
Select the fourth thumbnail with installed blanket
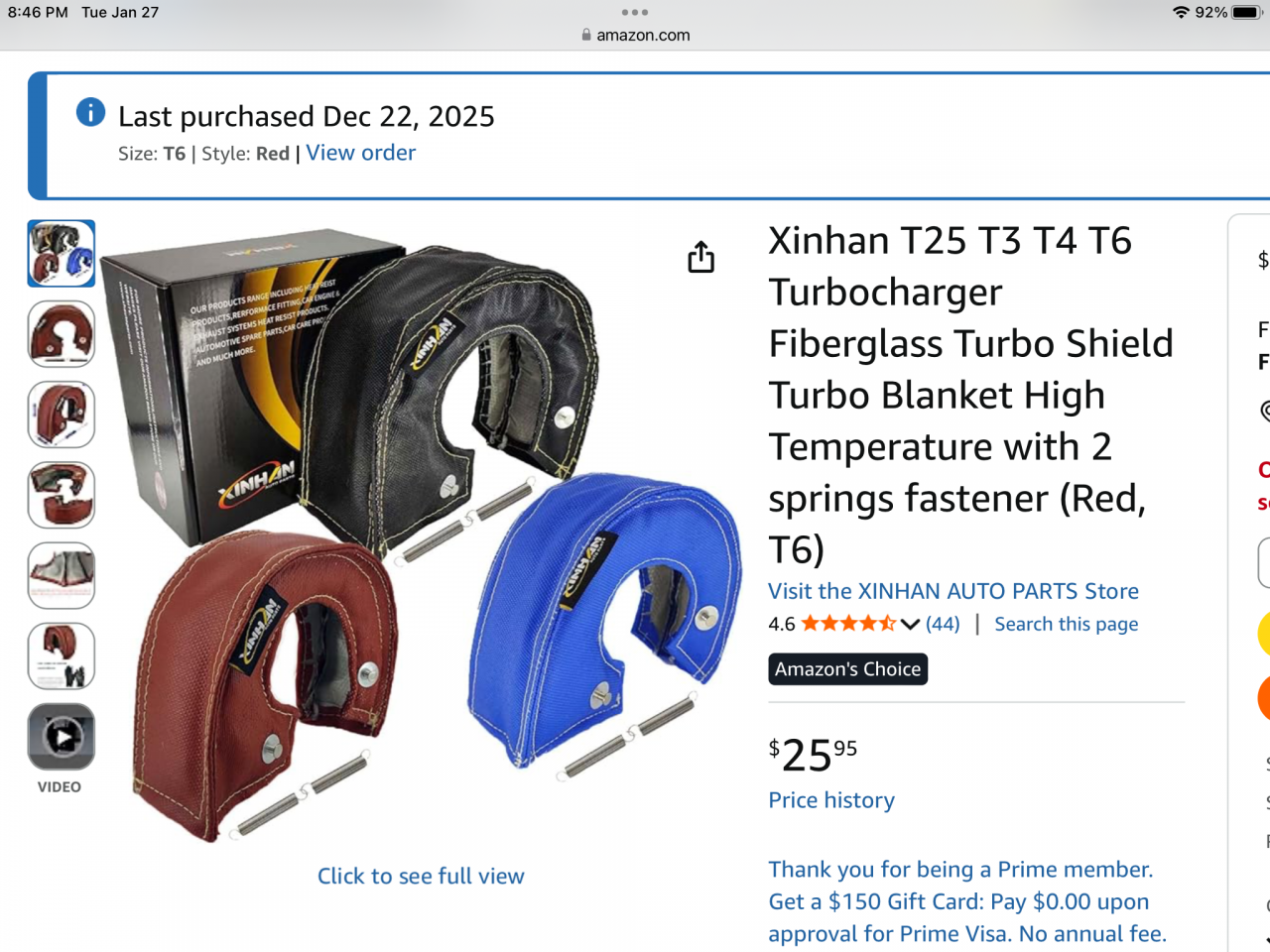(62, 495)
